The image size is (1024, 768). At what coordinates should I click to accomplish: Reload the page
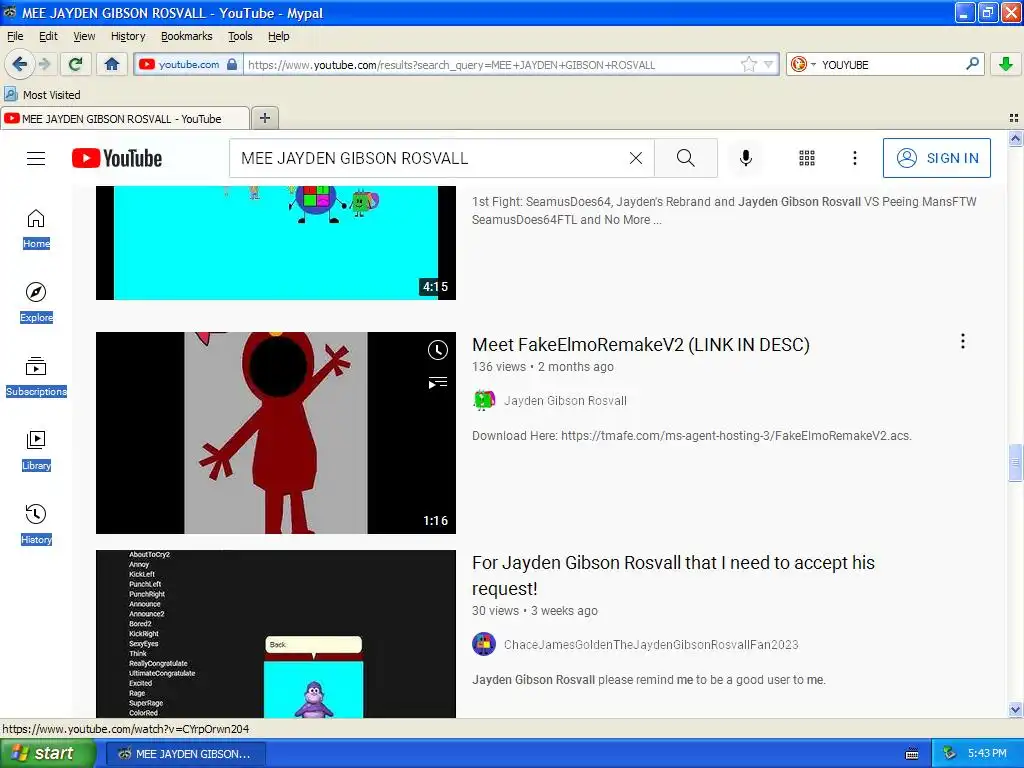coord(76,64)
